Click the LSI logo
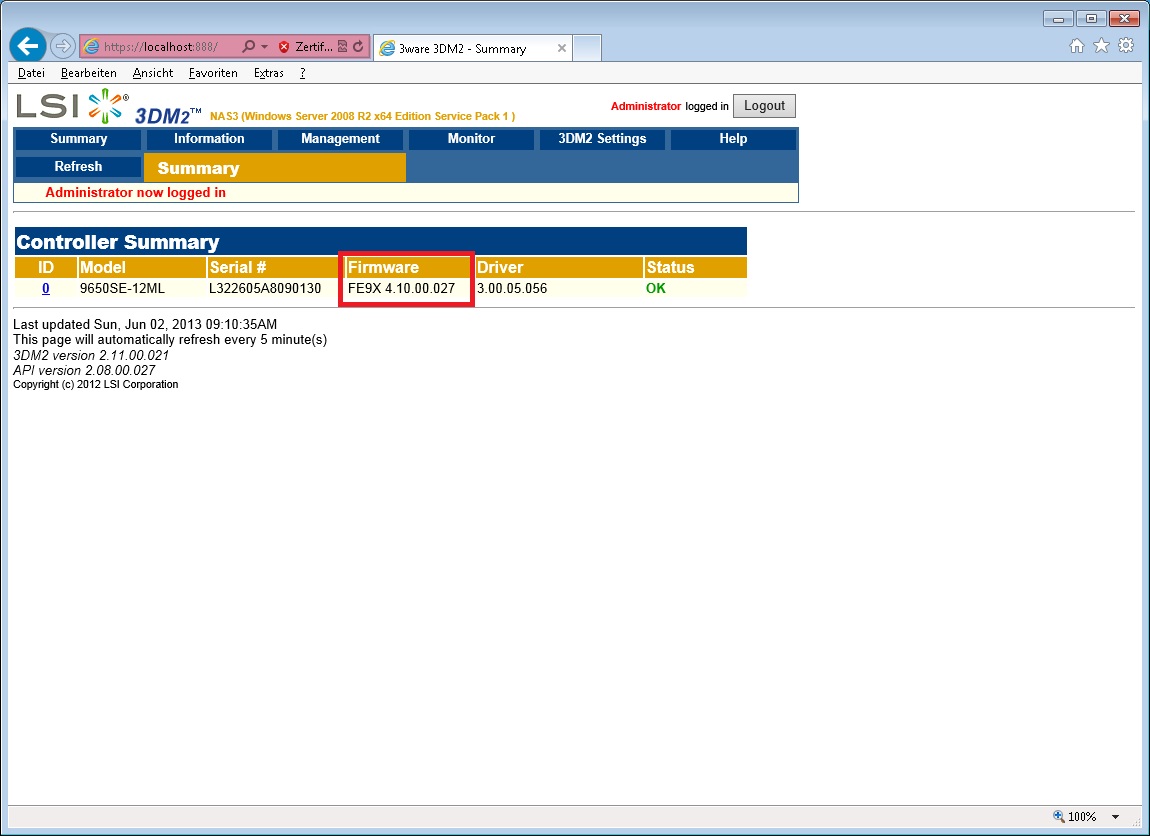Screen dimensions: 1150x836 [72, 106]
